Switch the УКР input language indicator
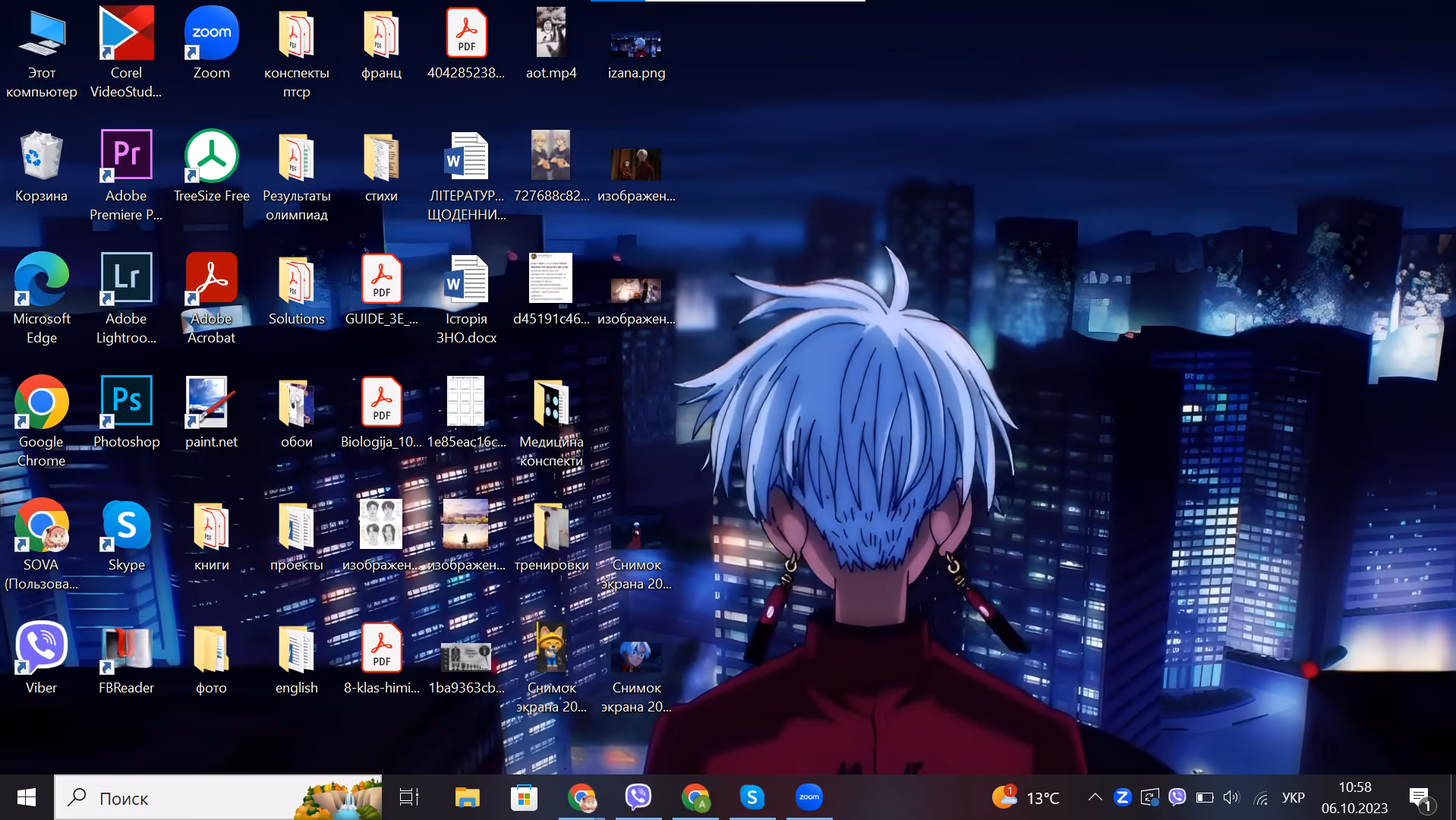This screenshot has width=1456, height=820. [1294, 797]
